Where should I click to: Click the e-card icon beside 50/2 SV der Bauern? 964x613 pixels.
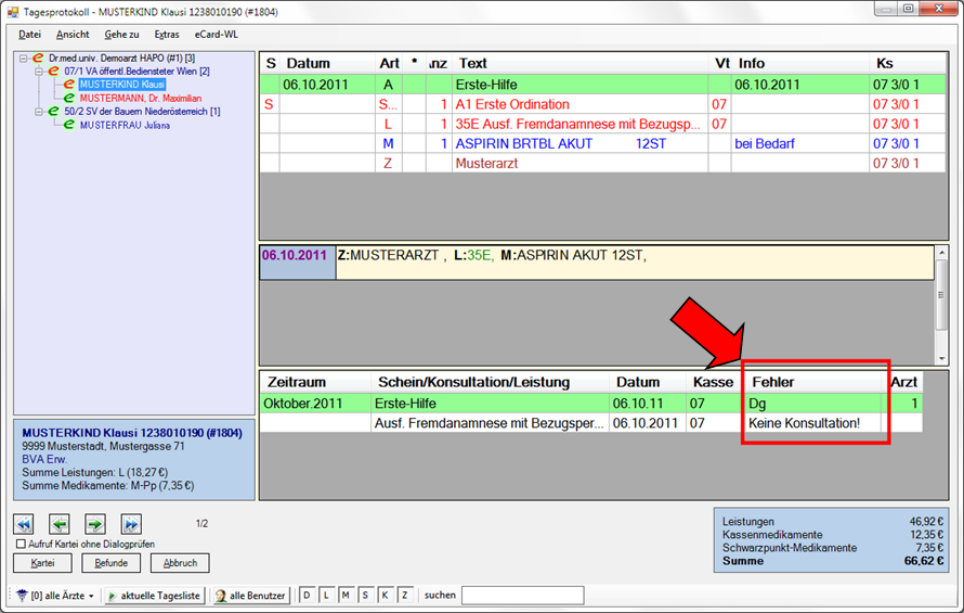coord(53,111)
